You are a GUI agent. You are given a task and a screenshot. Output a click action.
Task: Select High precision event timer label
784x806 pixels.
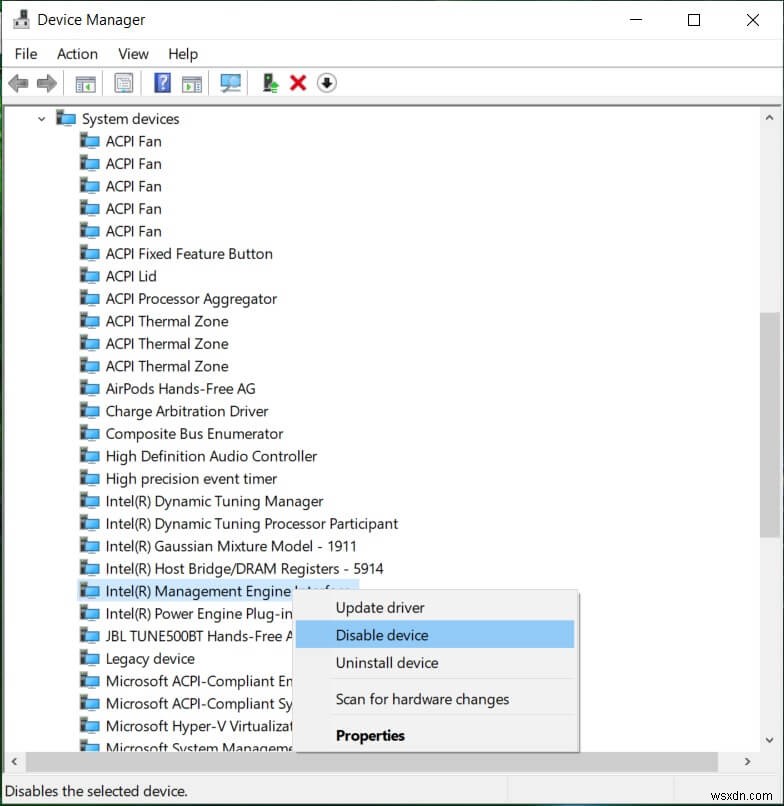click(x=191, y=479)
